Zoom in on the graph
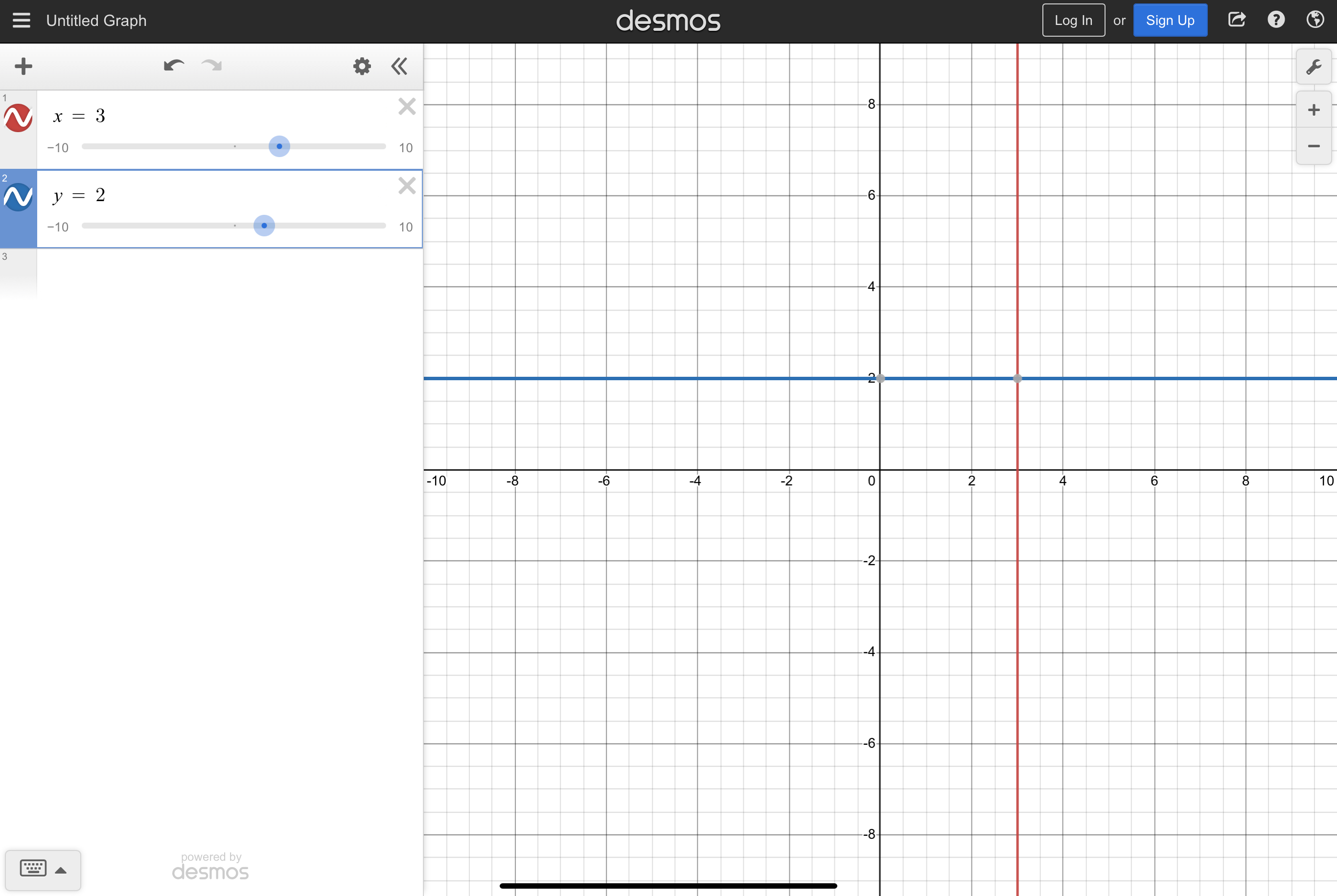 1314,110
